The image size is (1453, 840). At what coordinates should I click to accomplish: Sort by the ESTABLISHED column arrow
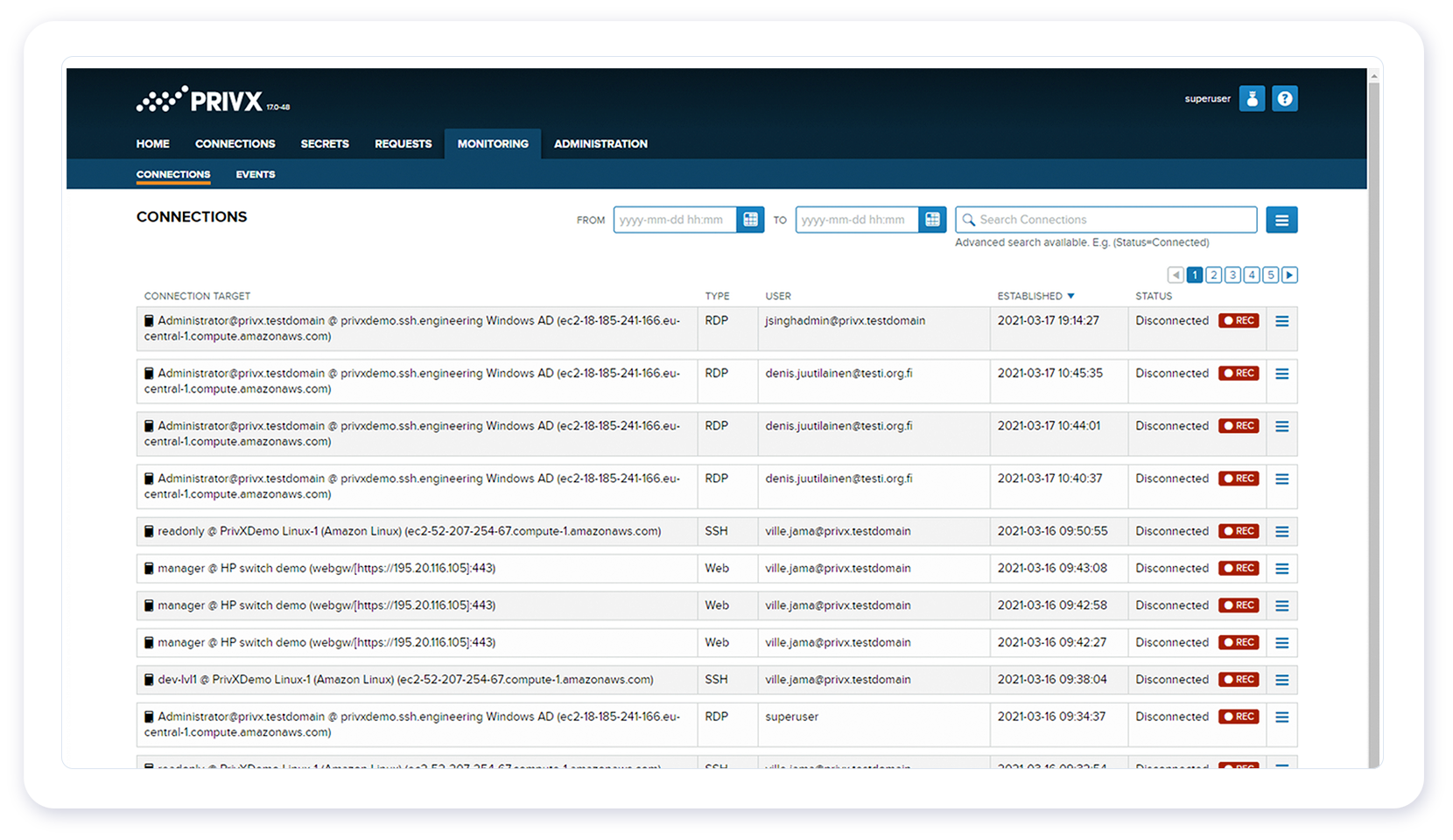[1070, 296]
